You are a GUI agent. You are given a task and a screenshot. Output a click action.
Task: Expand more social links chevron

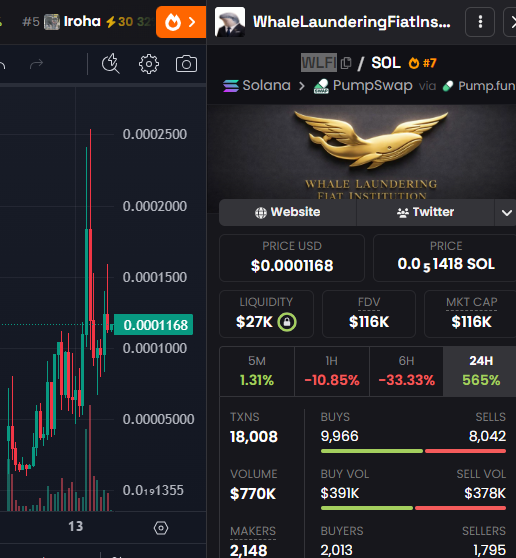click(x=506, y=213)
